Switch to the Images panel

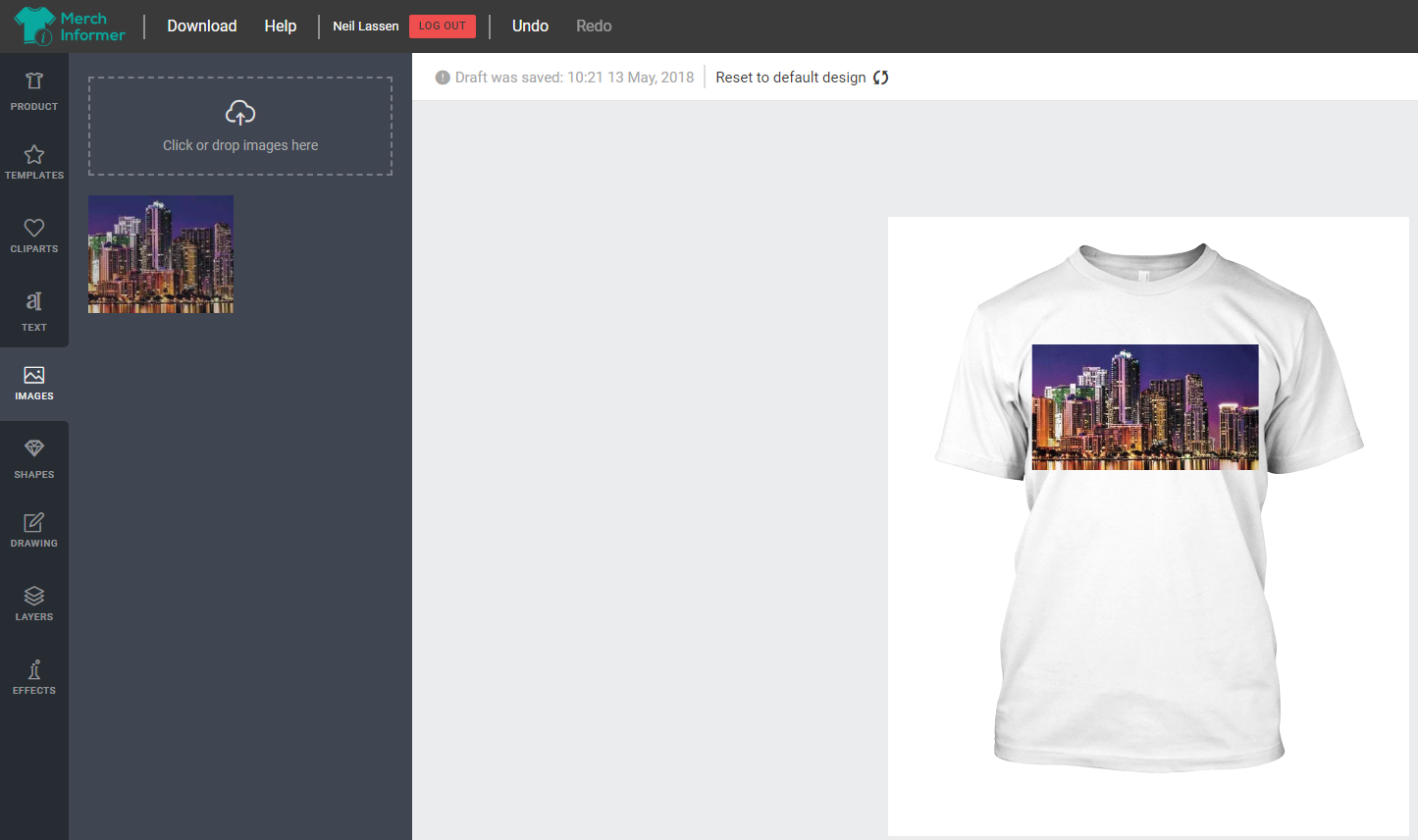pos(34,383)
